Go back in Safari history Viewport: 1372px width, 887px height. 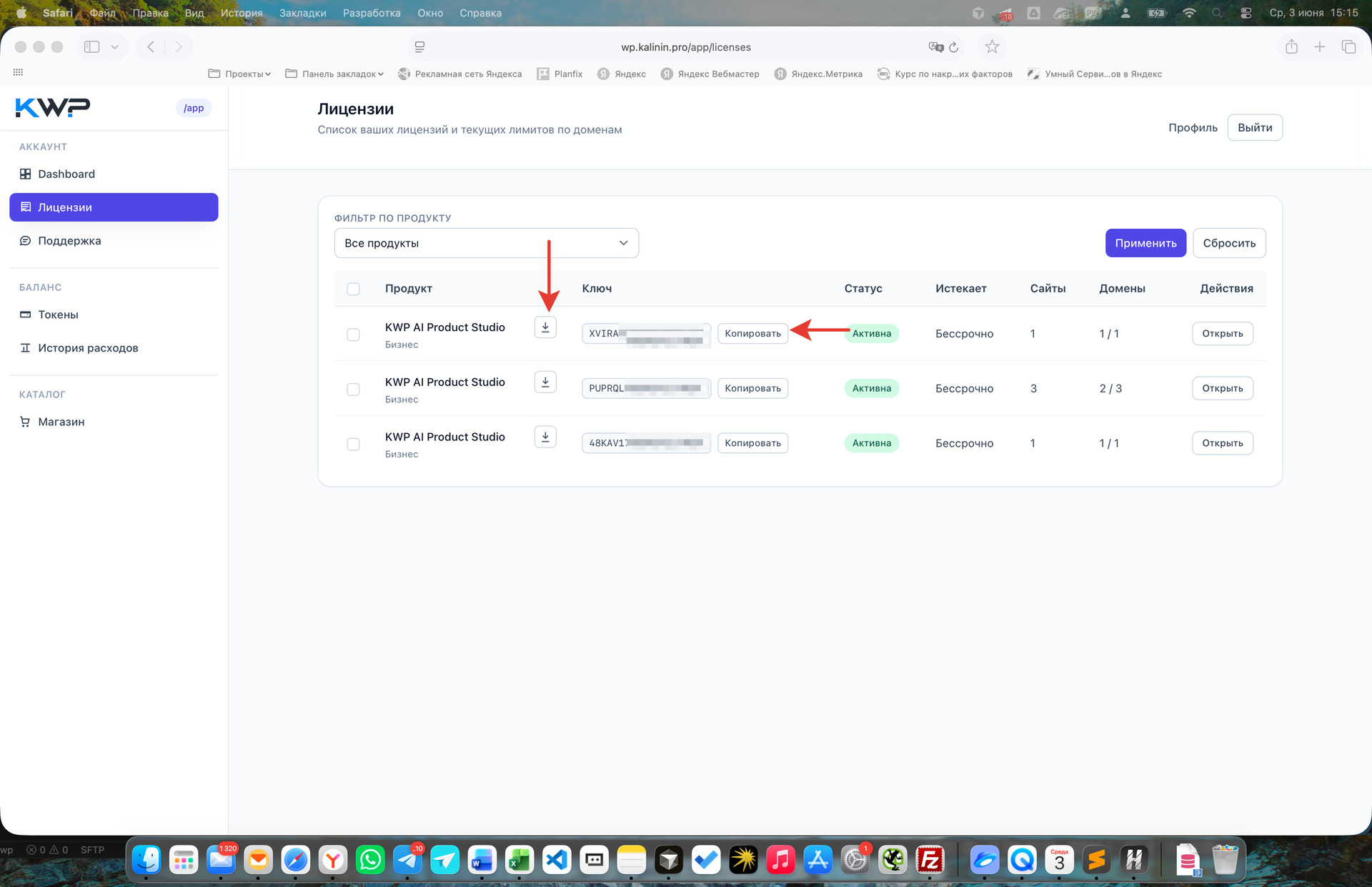151,46
